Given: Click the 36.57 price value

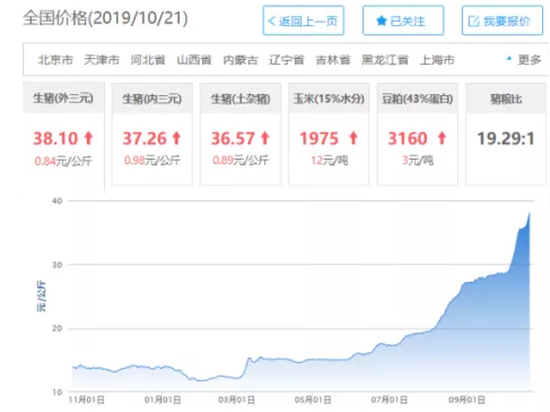Looking at the screenshot, I should click(x=233, y=138).
